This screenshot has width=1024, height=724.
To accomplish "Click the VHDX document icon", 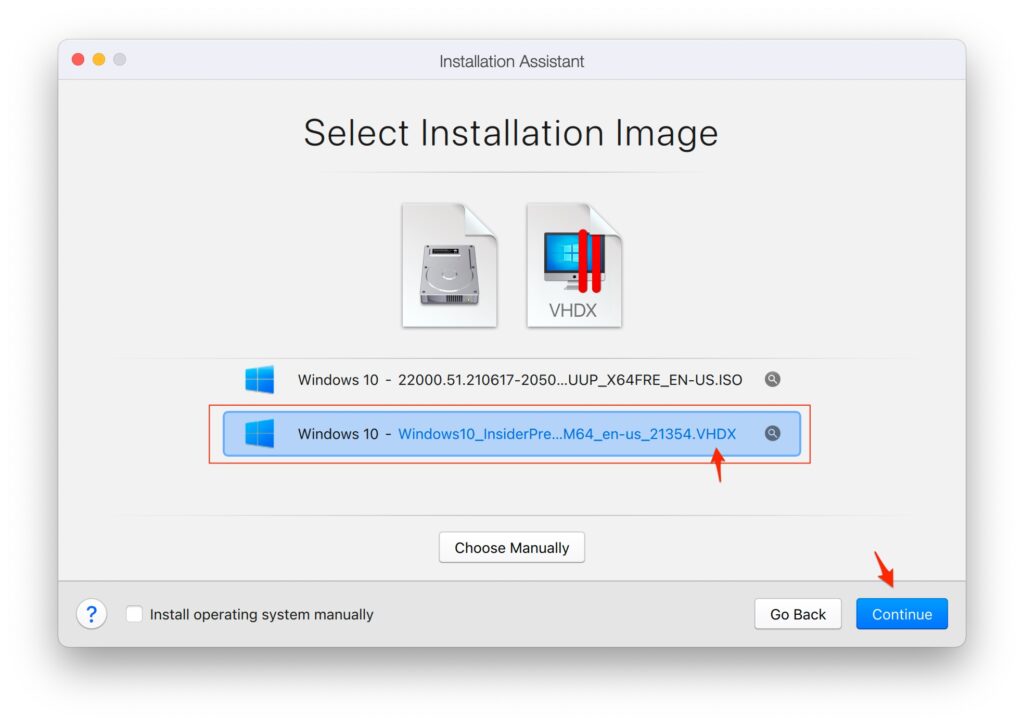I will pyautogui.click(x=575, y=263).
